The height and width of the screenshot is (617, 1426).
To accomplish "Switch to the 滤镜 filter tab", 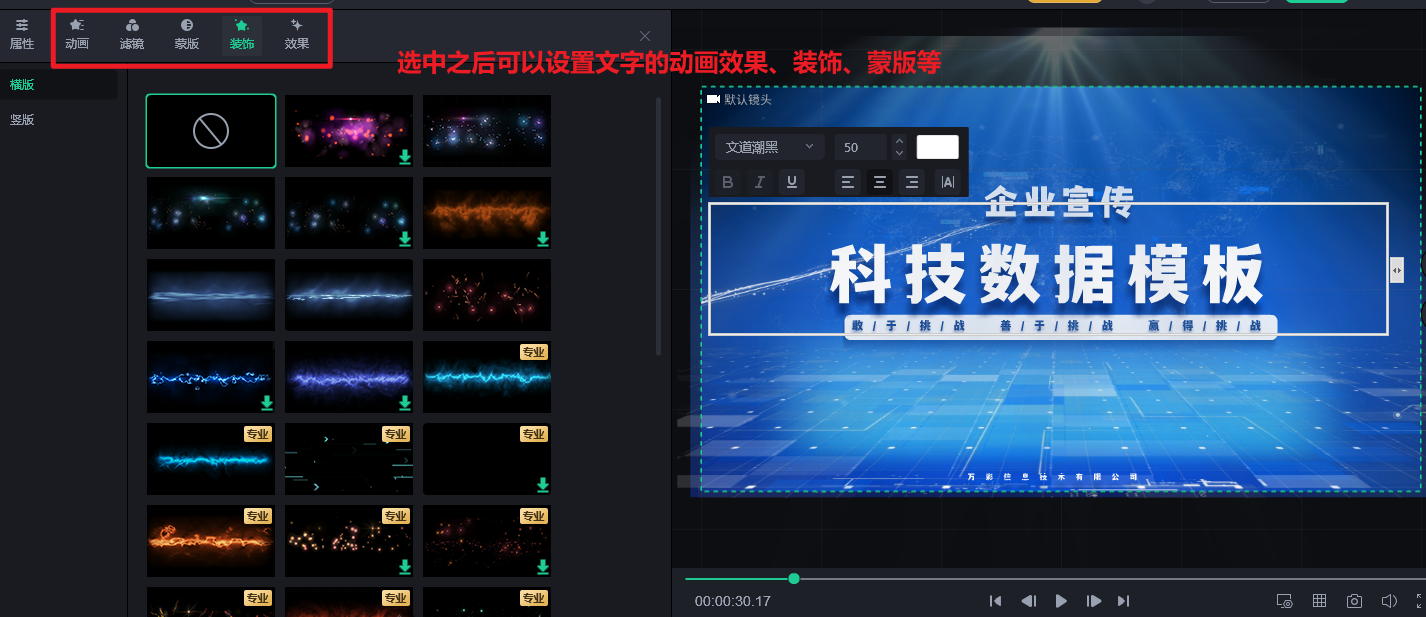I will click(132, 35).
